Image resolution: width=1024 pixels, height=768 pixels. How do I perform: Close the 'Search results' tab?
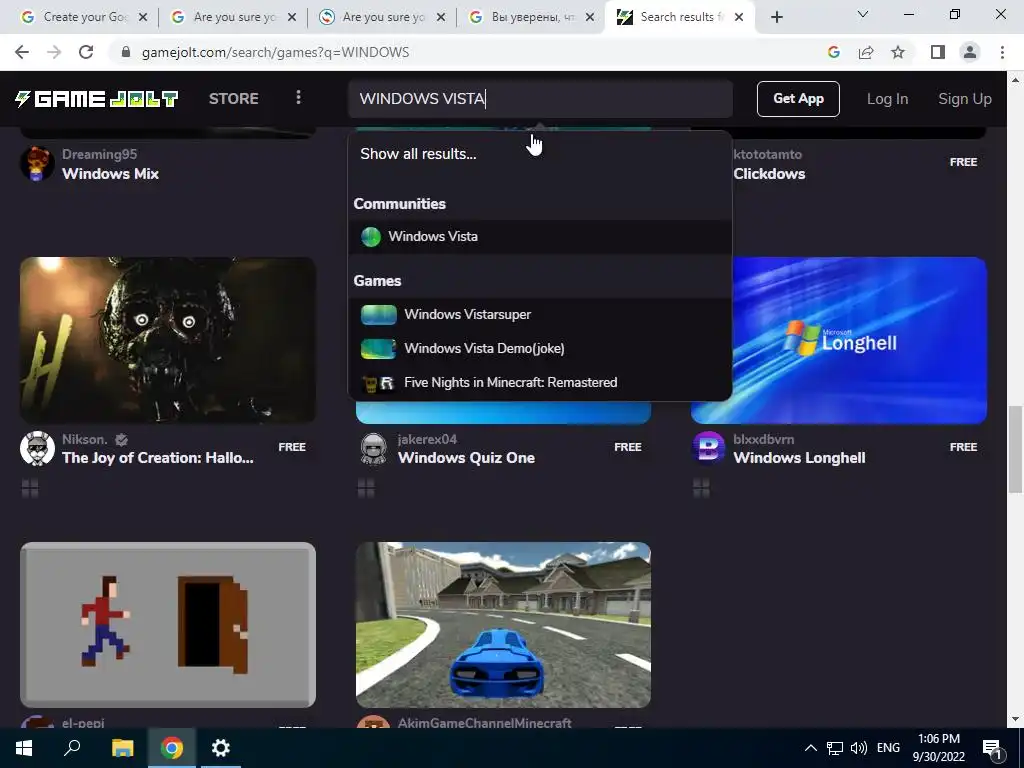[739, 17]
